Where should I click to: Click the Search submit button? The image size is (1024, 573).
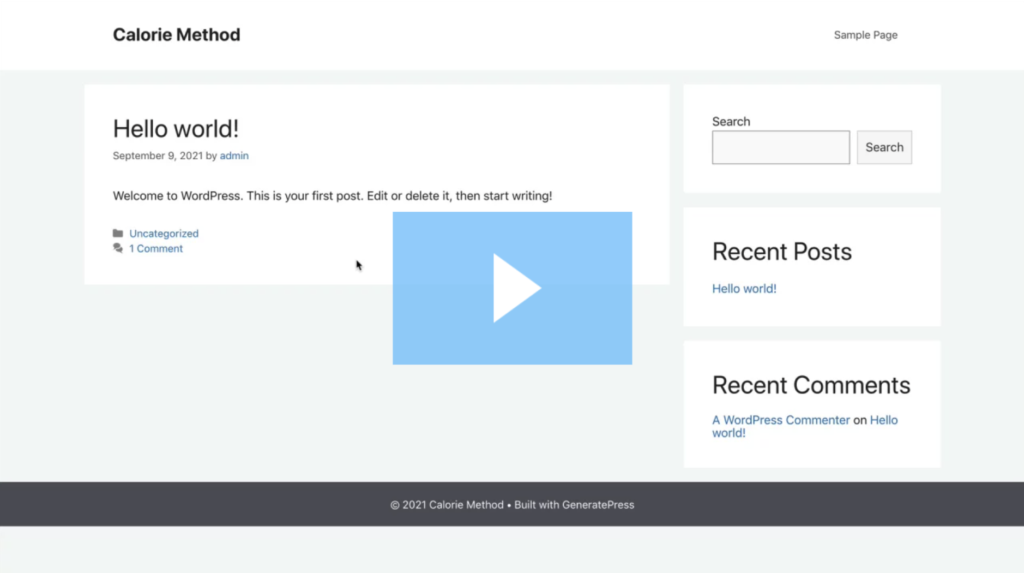(884, 147)
